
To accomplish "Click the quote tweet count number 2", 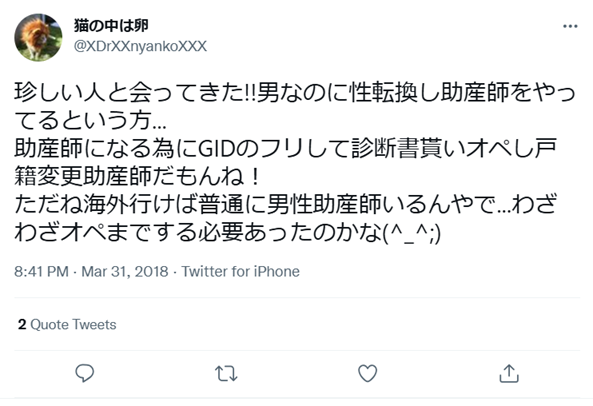I will 22,324.
